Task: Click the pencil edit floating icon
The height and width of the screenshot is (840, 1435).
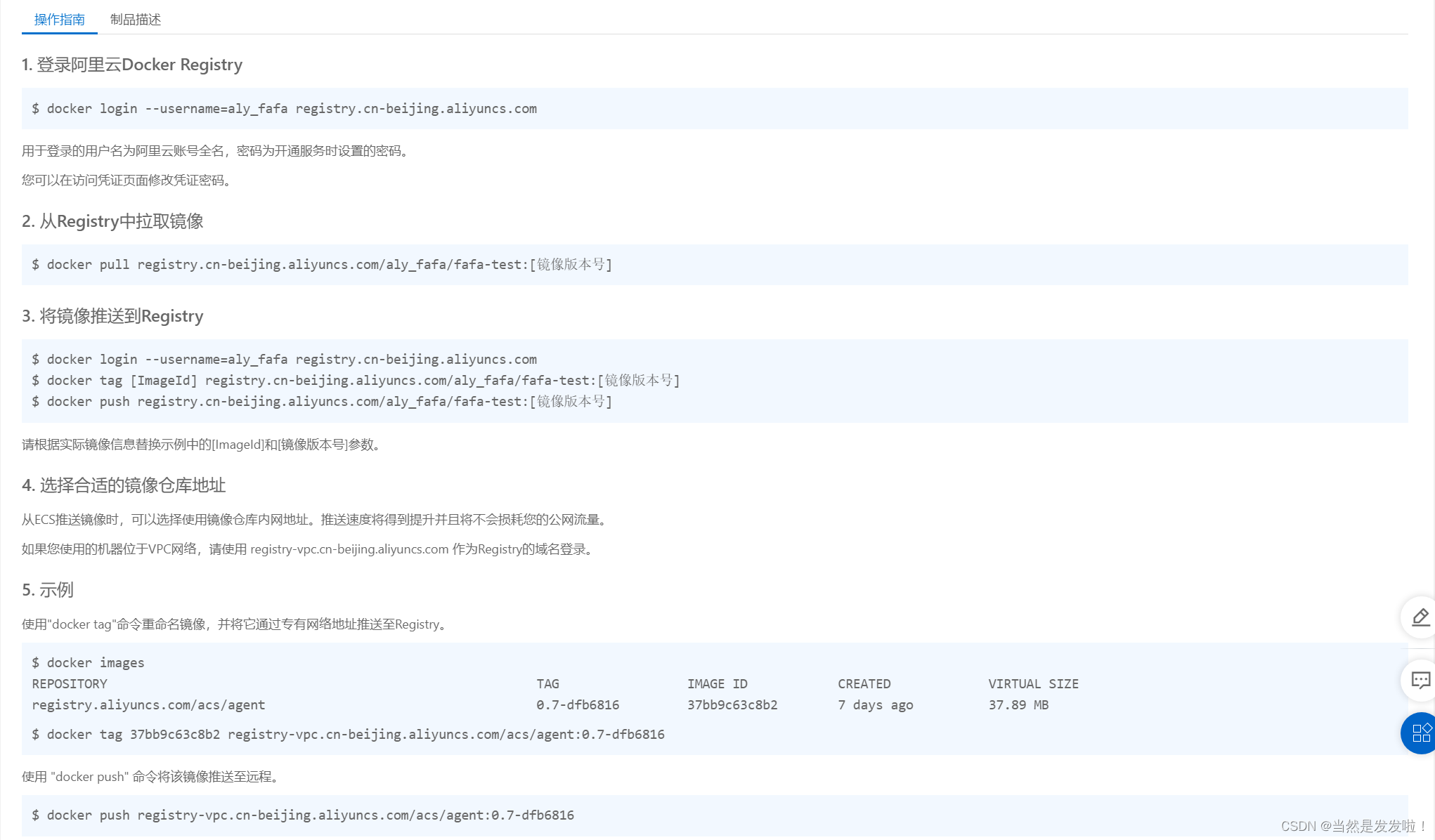Action: coord(1420,617)
